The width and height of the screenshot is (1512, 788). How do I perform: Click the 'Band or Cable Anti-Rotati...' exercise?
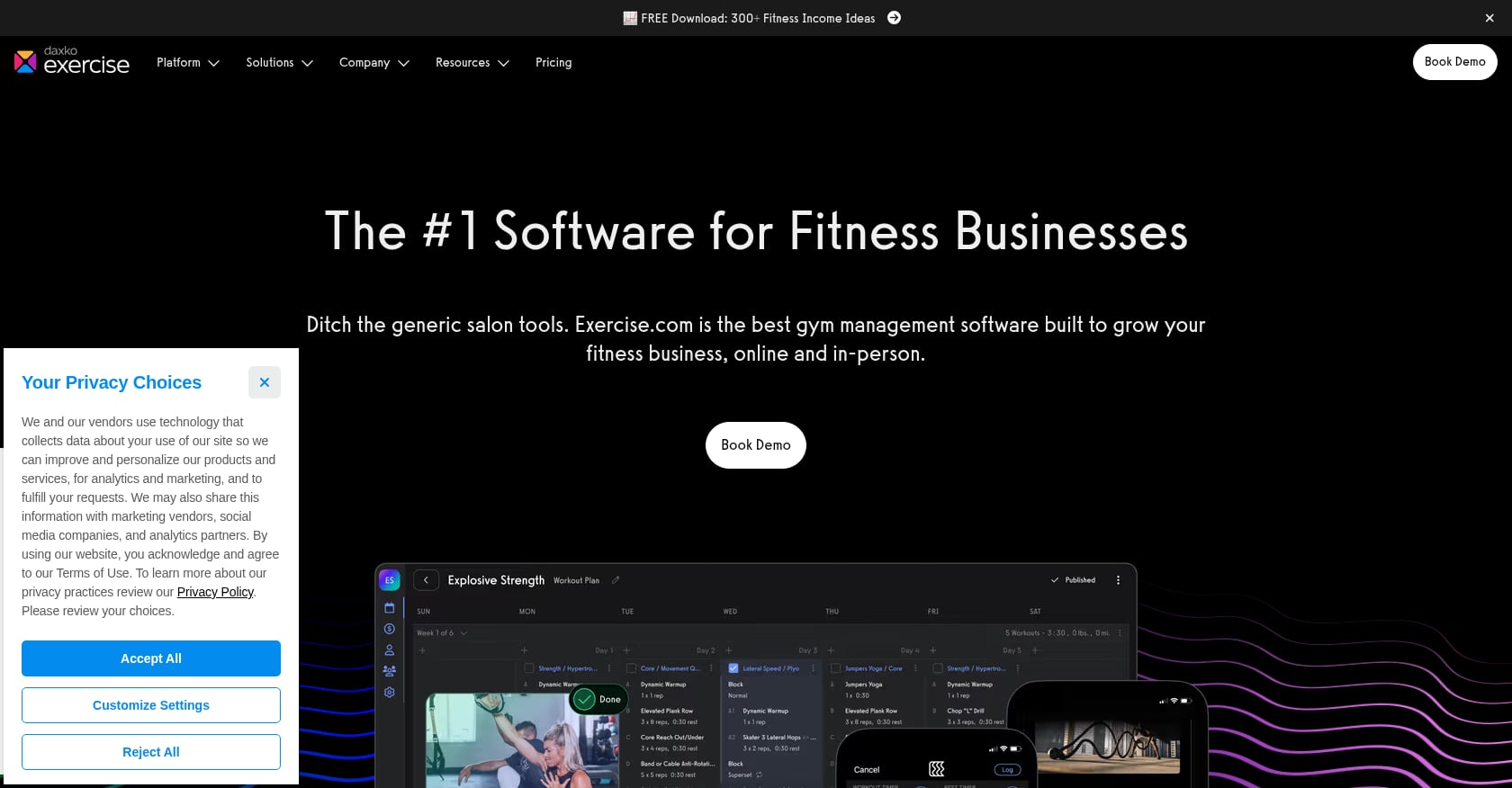tap(678, 764)
